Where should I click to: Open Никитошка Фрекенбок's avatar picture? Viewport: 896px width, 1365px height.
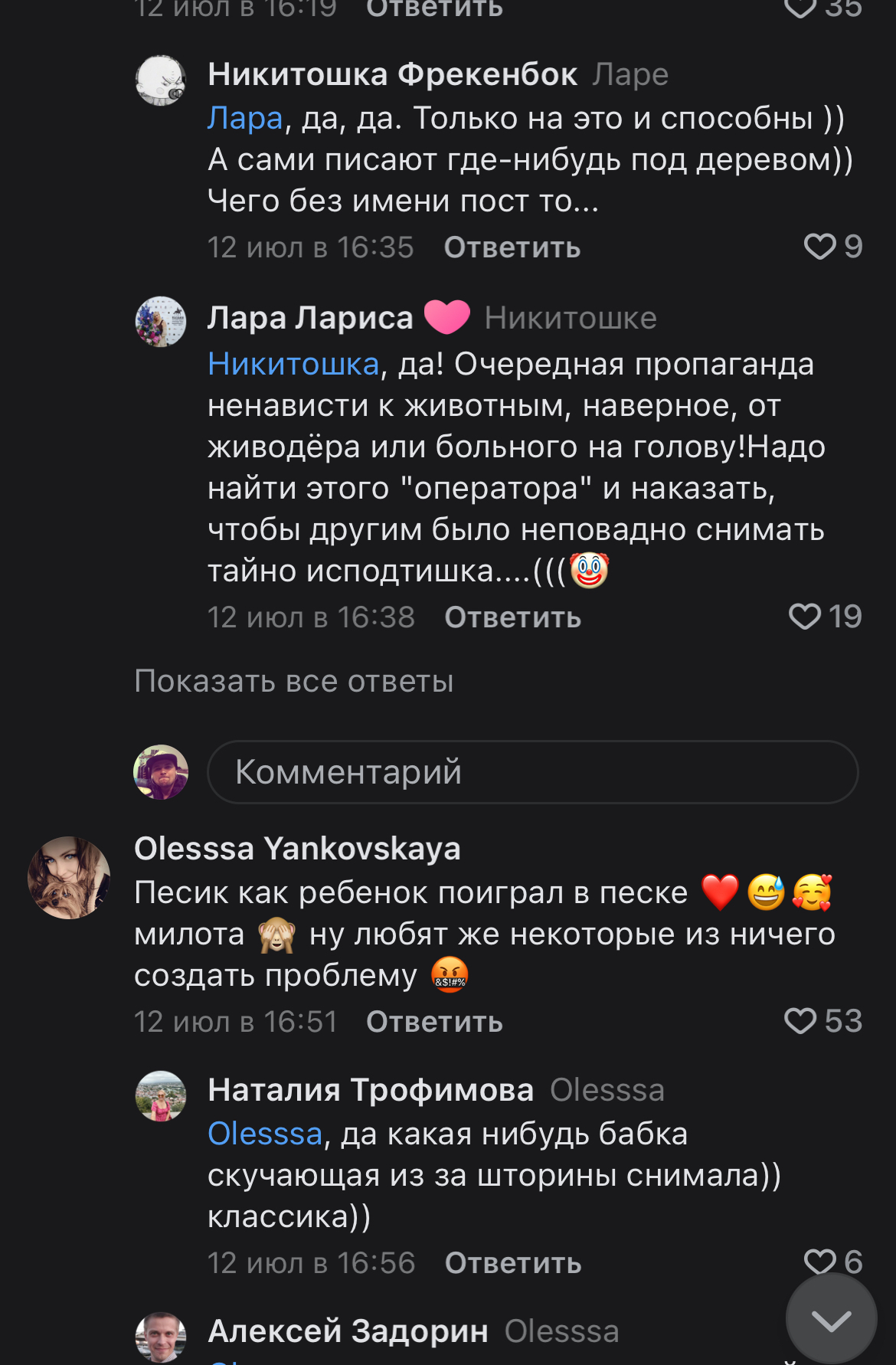tap(161, 80)
